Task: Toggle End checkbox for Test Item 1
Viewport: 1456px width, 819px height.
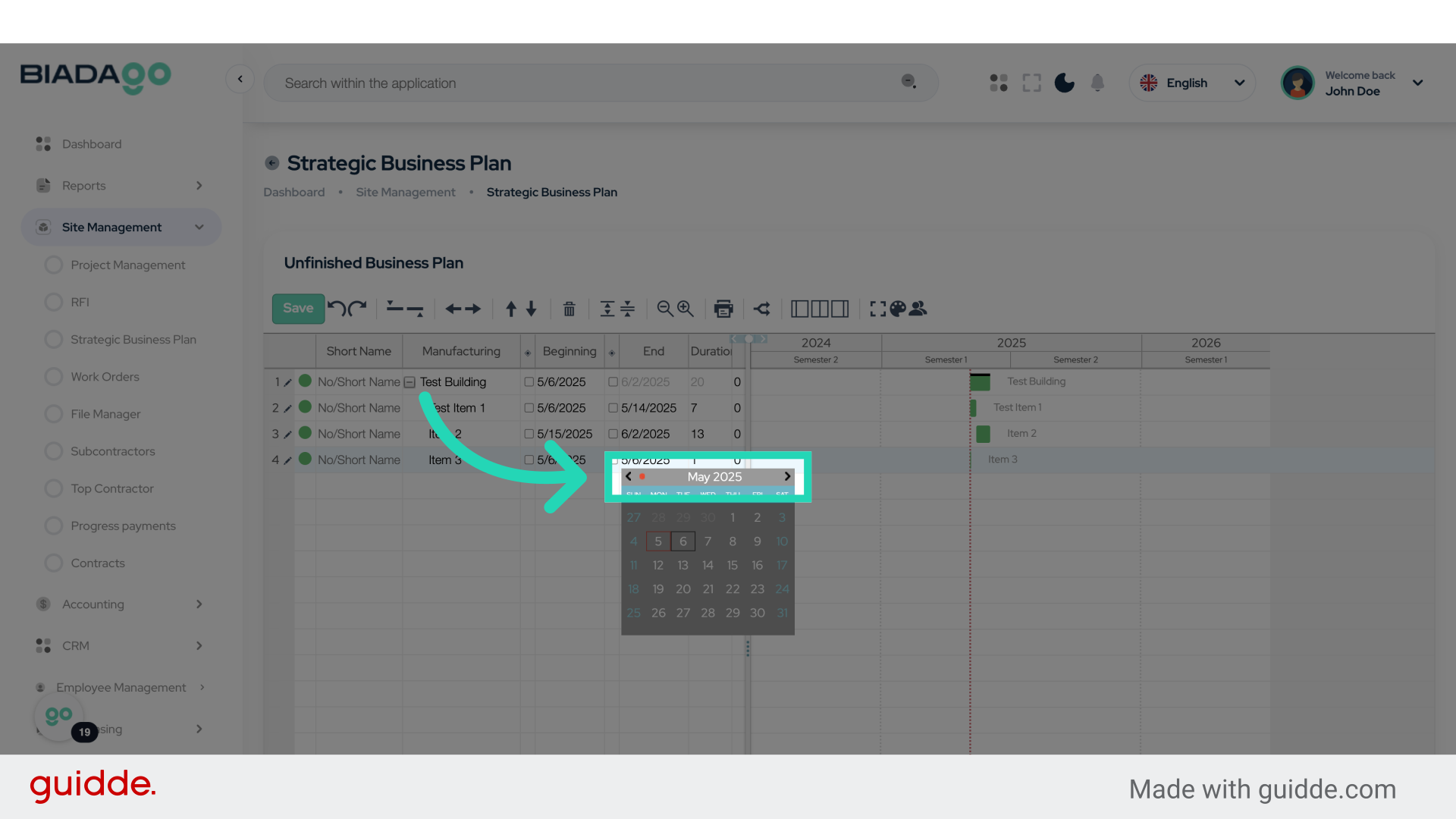Action: (613, 408)
